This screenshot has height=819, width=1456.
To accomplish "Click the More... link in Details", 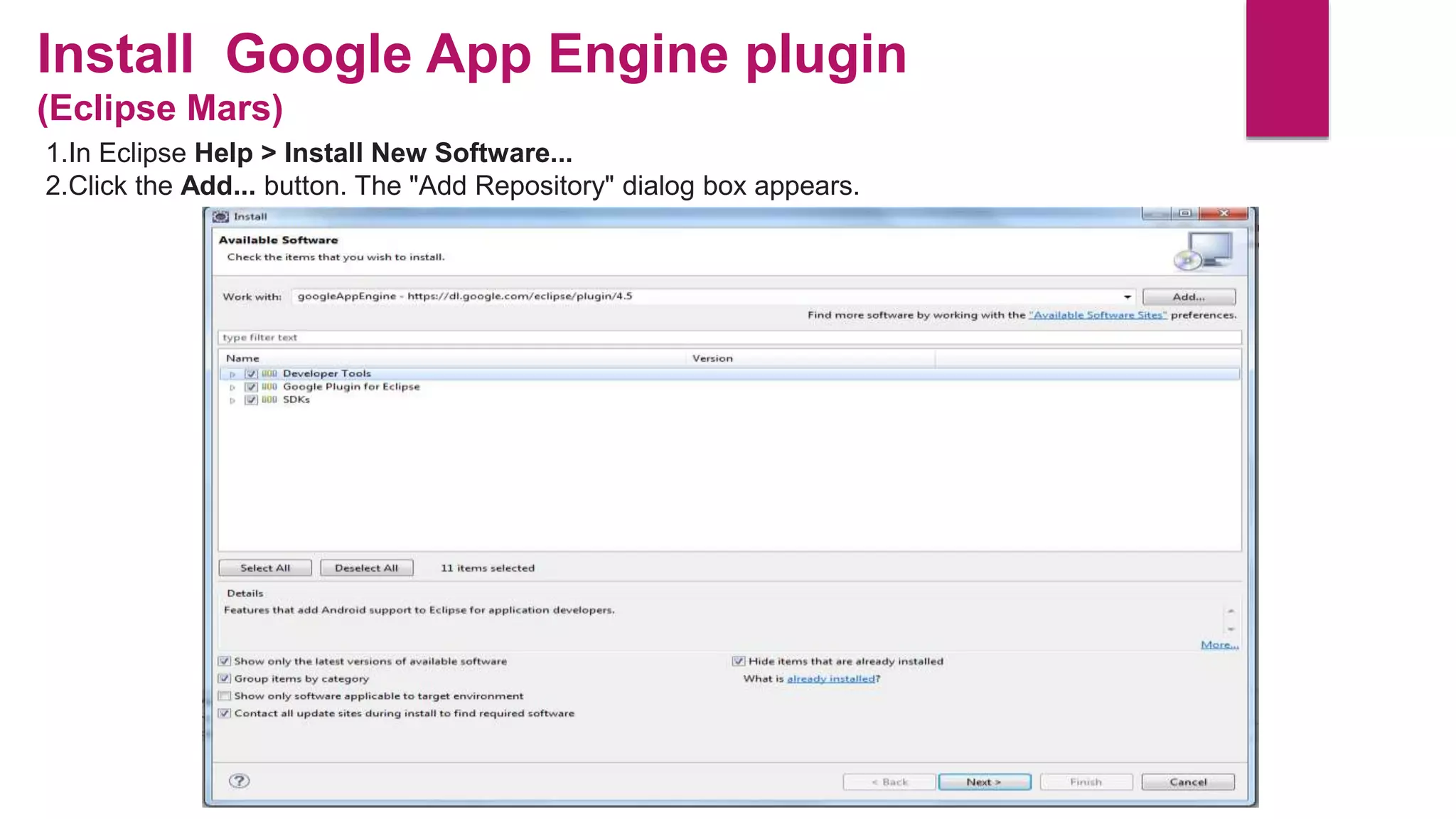I will pyautogui.click(x=1219, y=645).
